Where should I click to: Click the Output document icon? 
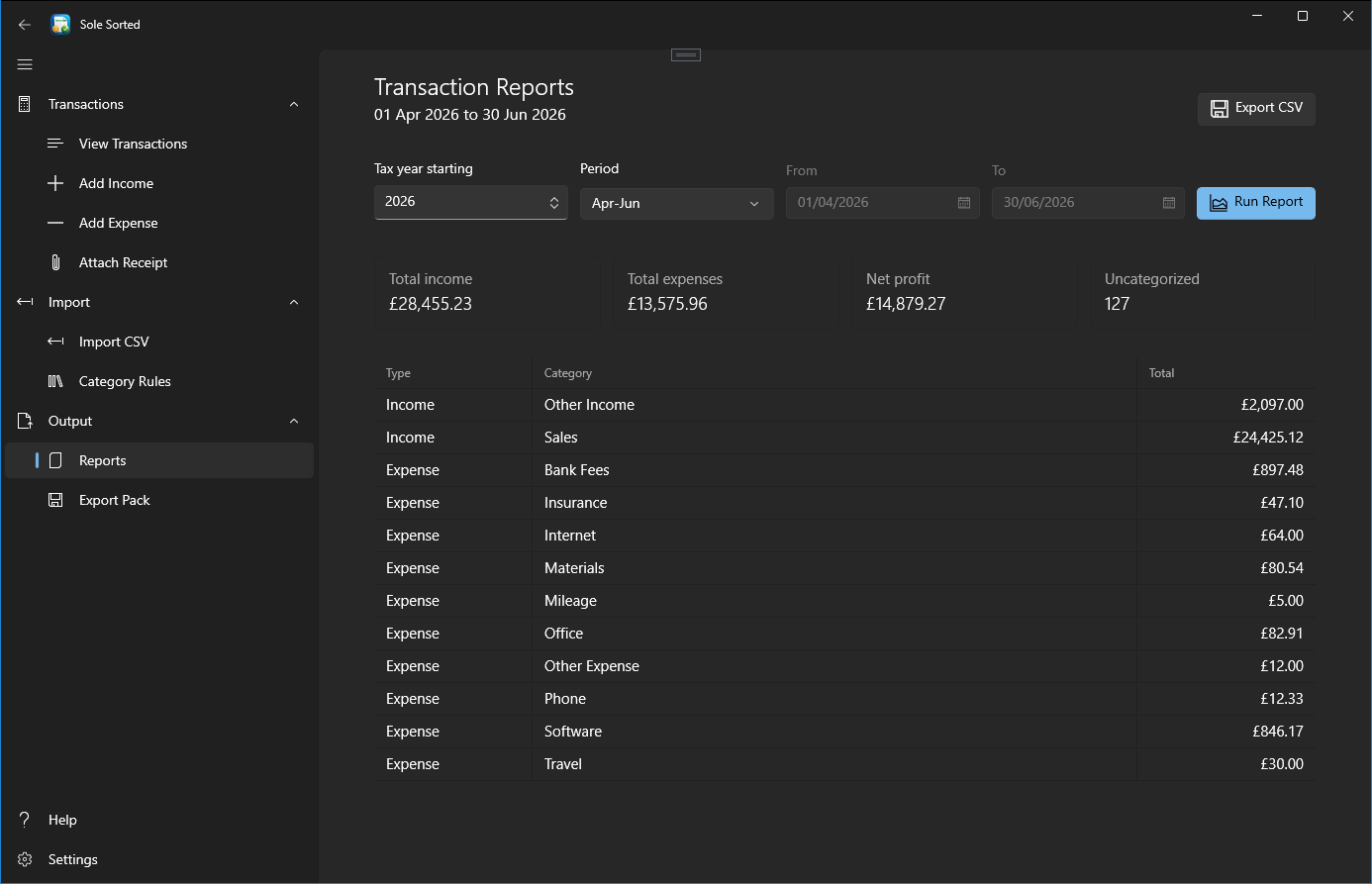pyautogui.click(x=25, y=421)
